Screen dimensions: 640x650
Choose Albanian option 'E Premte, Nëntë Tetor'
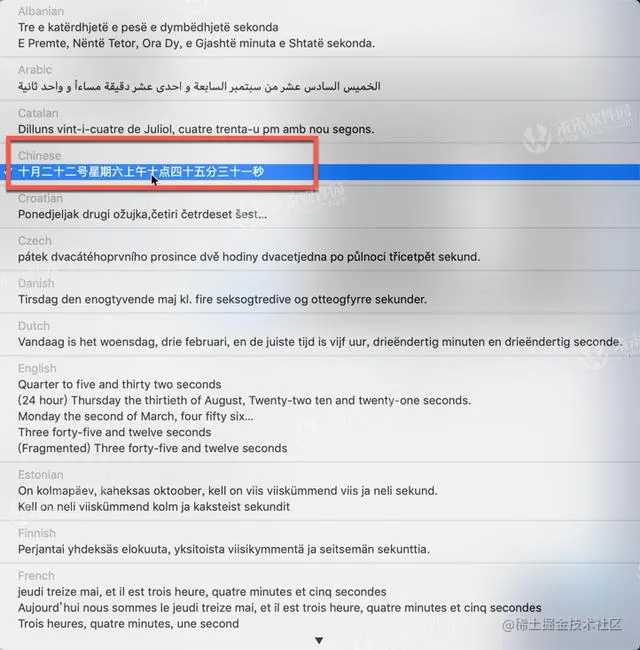[x=196, y=43]
